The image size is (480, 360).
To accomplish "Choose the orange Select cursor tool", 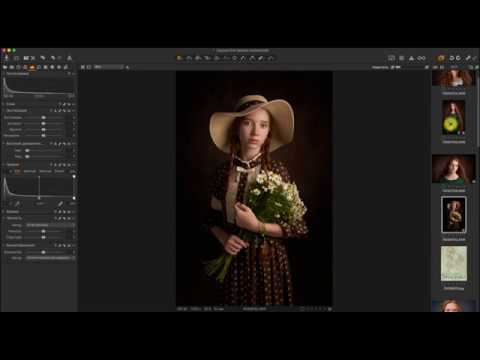I will [x=180, y=58].
